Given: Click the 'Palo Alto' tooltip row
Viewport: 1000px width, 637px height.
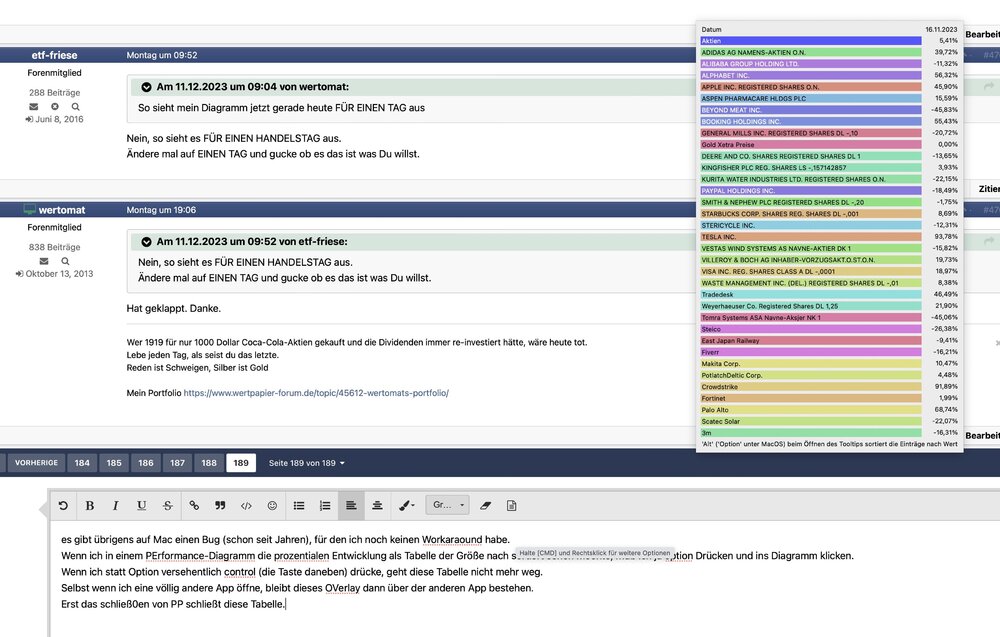Looking at the screenshot, I should (811, 410).
